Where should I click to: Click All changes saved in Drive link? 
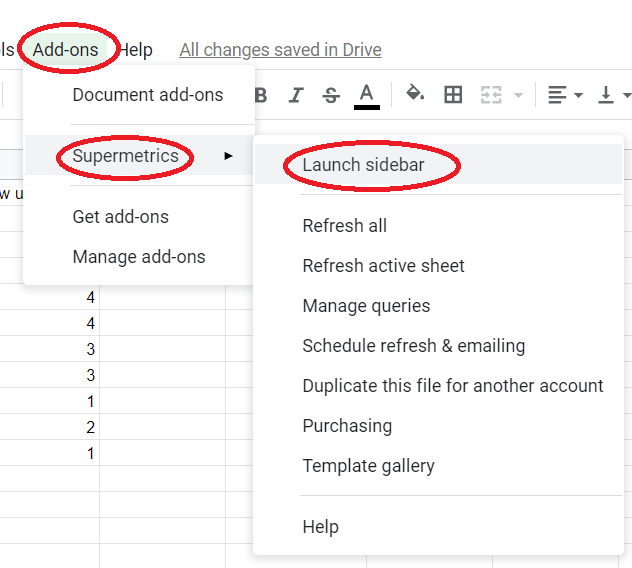pos(281,50)
